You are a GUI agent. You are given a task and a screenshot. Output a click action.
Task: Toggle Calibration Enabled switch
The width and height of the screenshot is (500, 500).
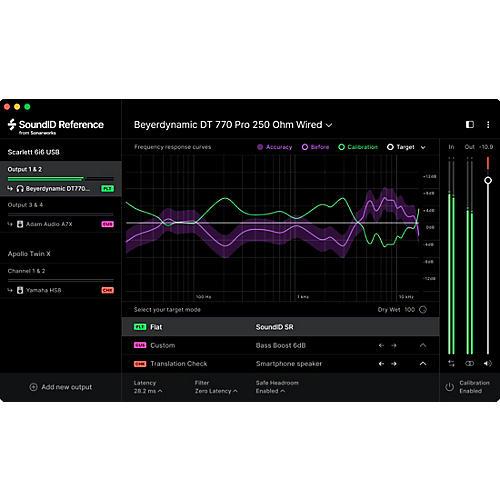467,387
